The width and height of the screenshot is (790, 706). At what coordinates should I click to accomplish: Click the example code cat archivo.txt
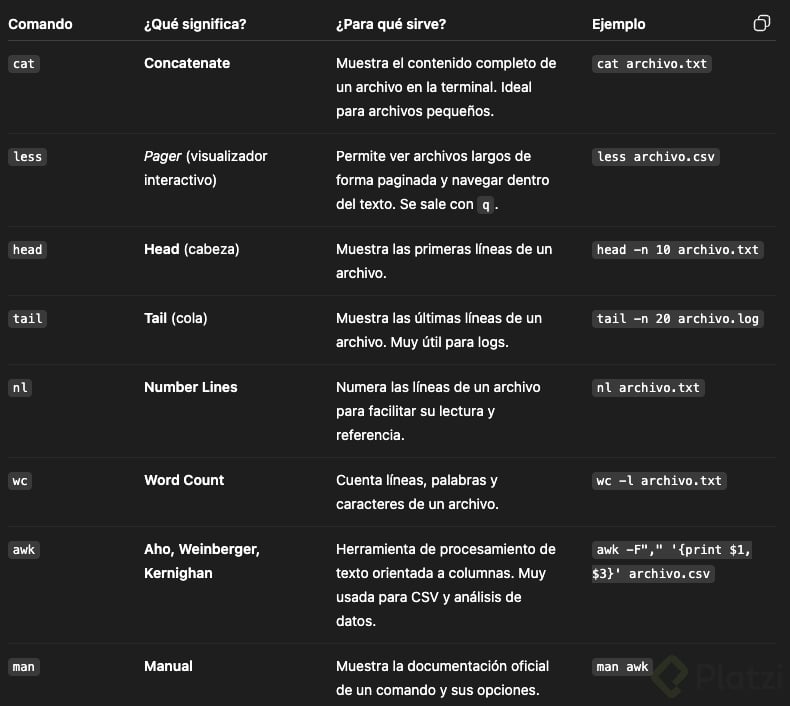pos(651,64)
